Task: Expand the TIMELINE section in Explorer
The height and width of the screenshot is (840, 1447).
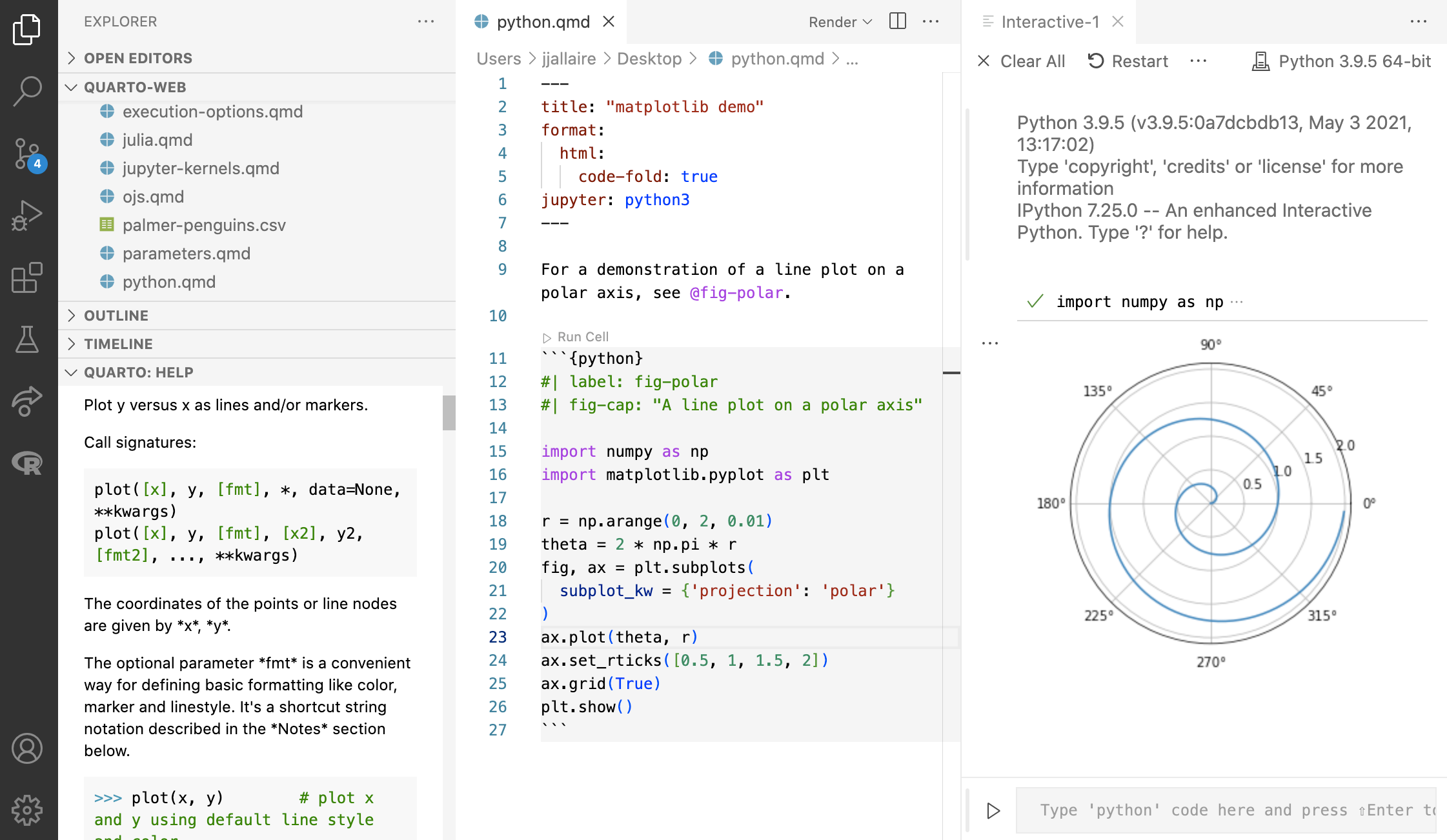Action: point(119,343)
